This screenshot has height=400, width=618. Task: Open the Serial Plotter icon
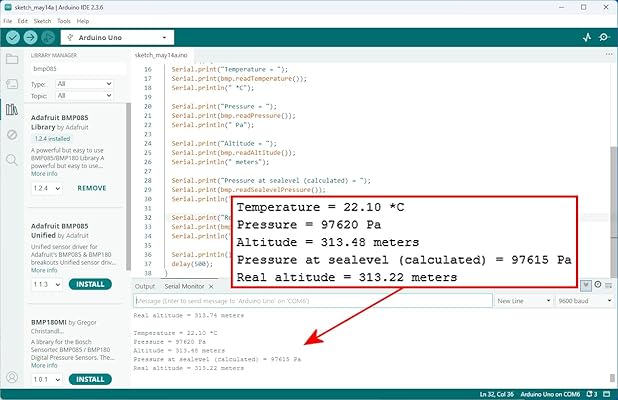tap(587, 37)
